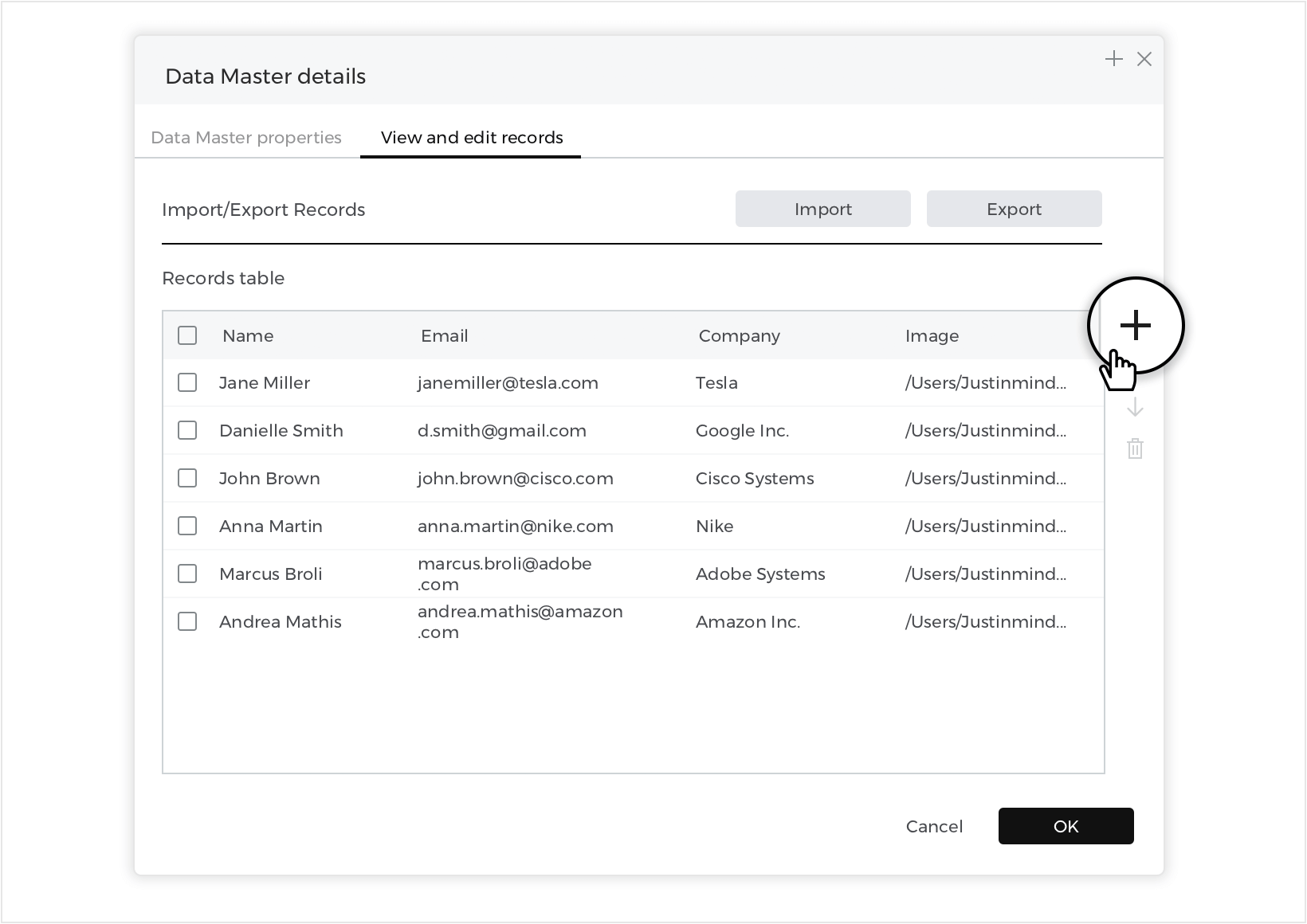Click the small plus icon in the dialog title bar
Viewport: 1307px width, 924px height.
click(x=1113, y=59)
